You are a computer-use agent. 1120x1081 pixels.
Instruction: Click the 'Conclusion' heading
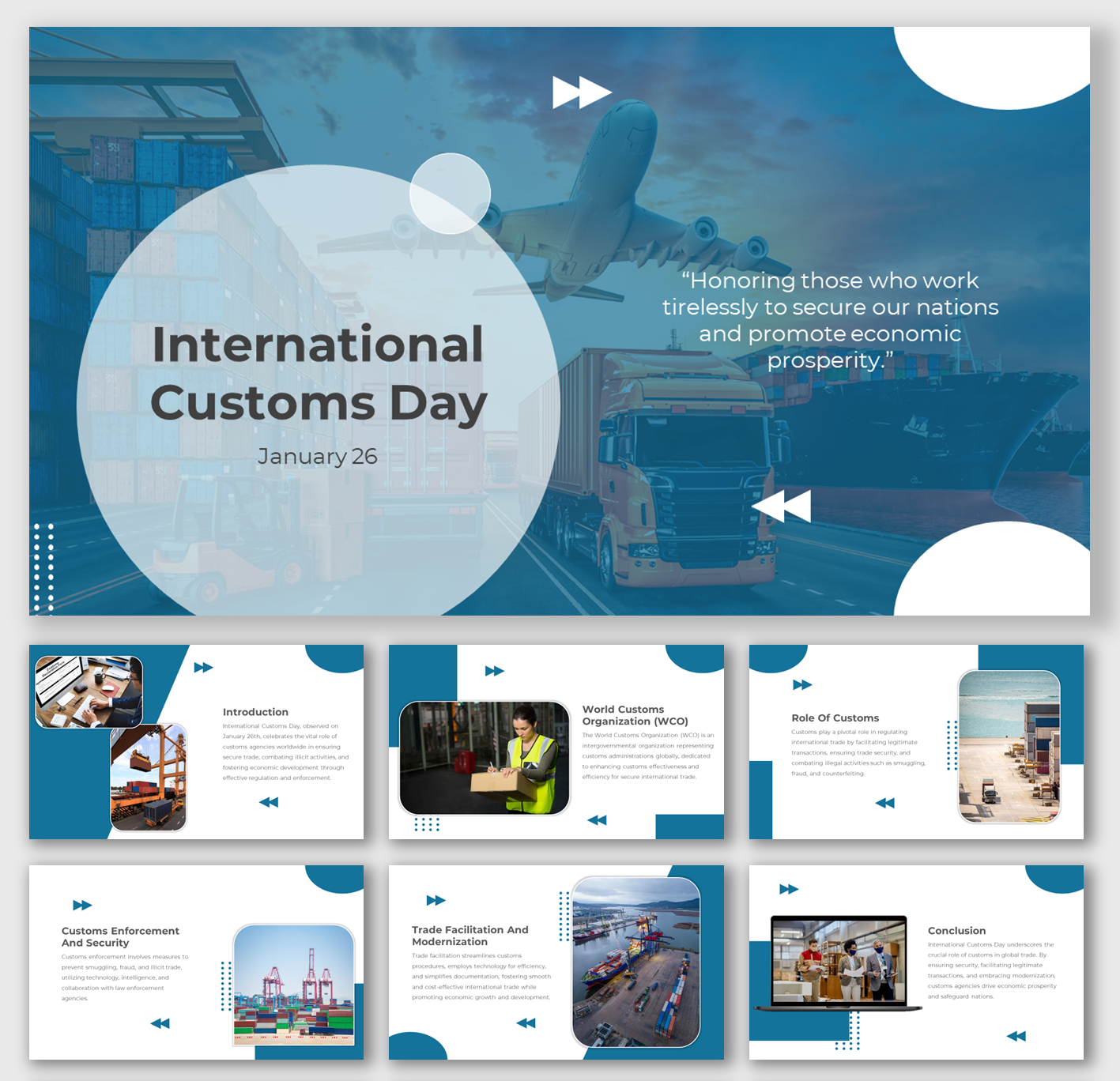coord(956,930)
